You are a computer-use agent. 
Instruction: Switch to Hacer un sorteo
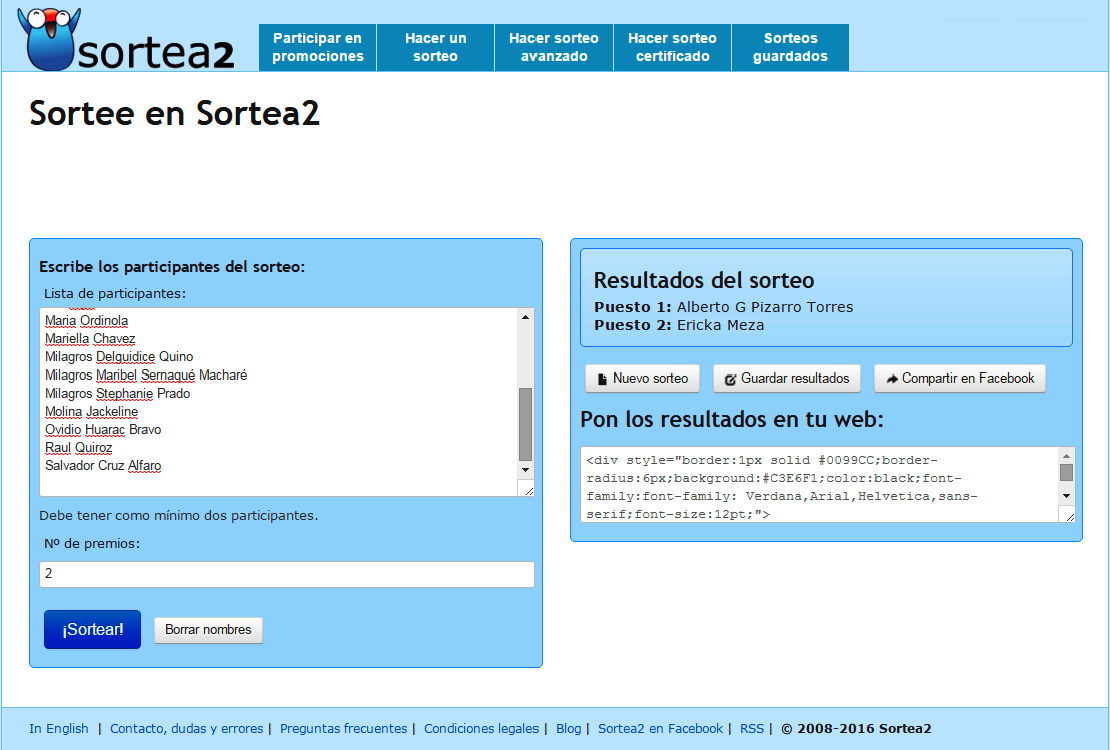pos(435,47)
